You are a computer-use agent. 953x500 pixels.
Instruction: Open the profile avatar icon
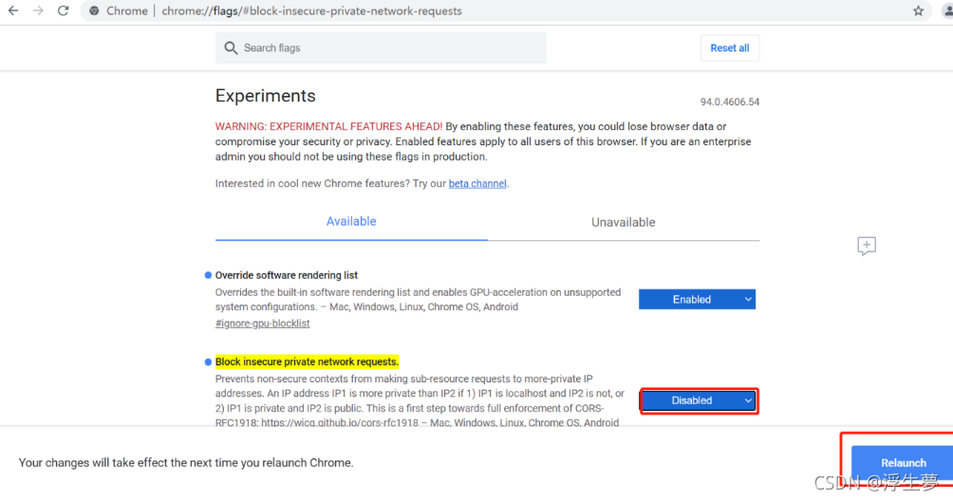click(x=948, y=11)
